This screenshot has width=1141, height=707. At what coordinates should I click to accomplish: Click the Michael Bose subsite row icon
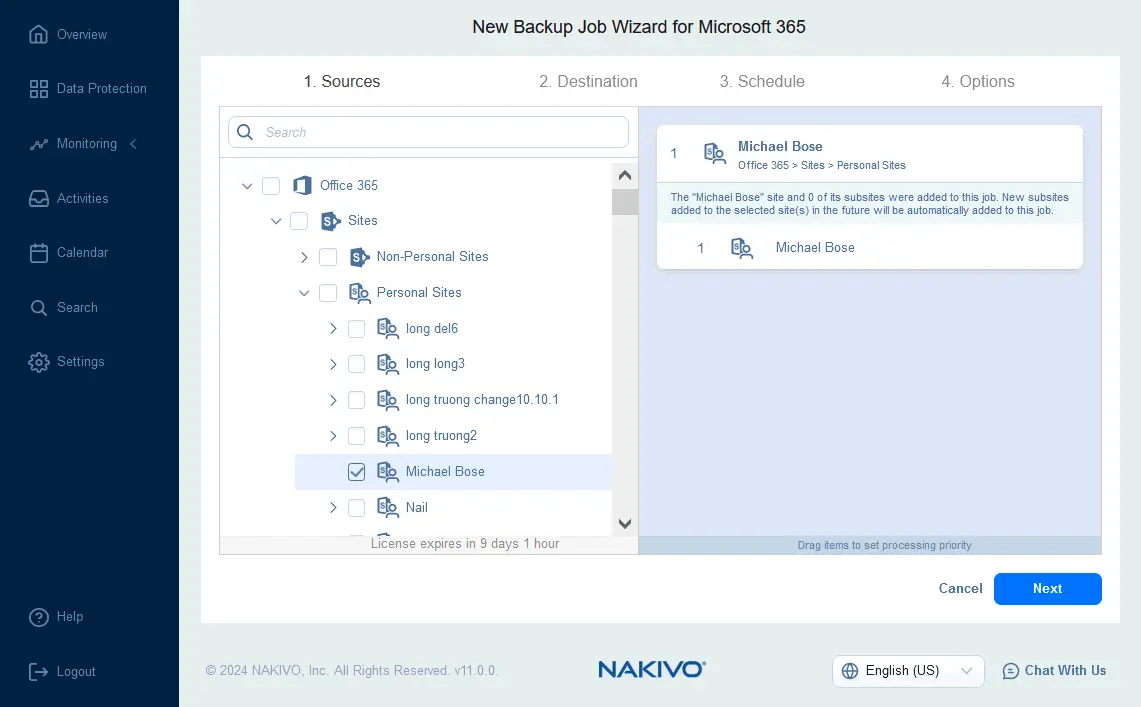click(x=742, y=248)
